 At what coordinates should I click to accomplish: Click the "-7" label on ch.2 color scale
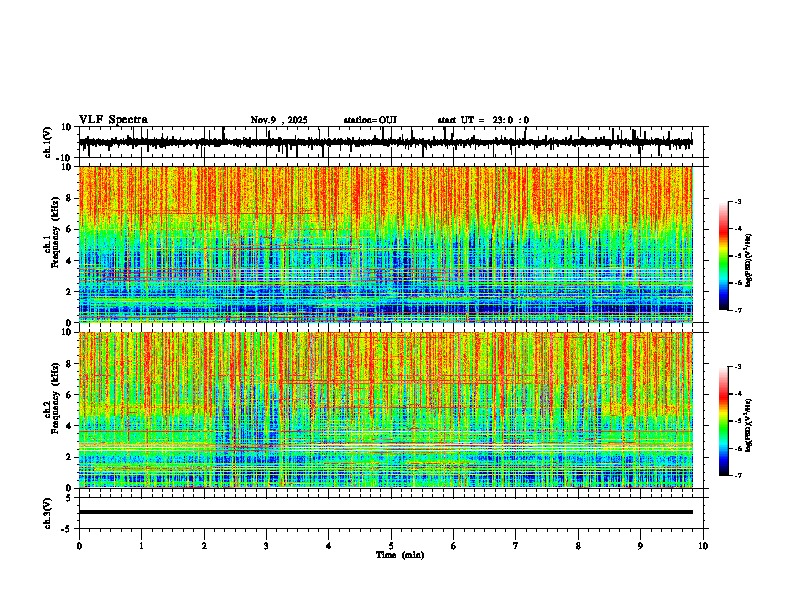point(737,475)
